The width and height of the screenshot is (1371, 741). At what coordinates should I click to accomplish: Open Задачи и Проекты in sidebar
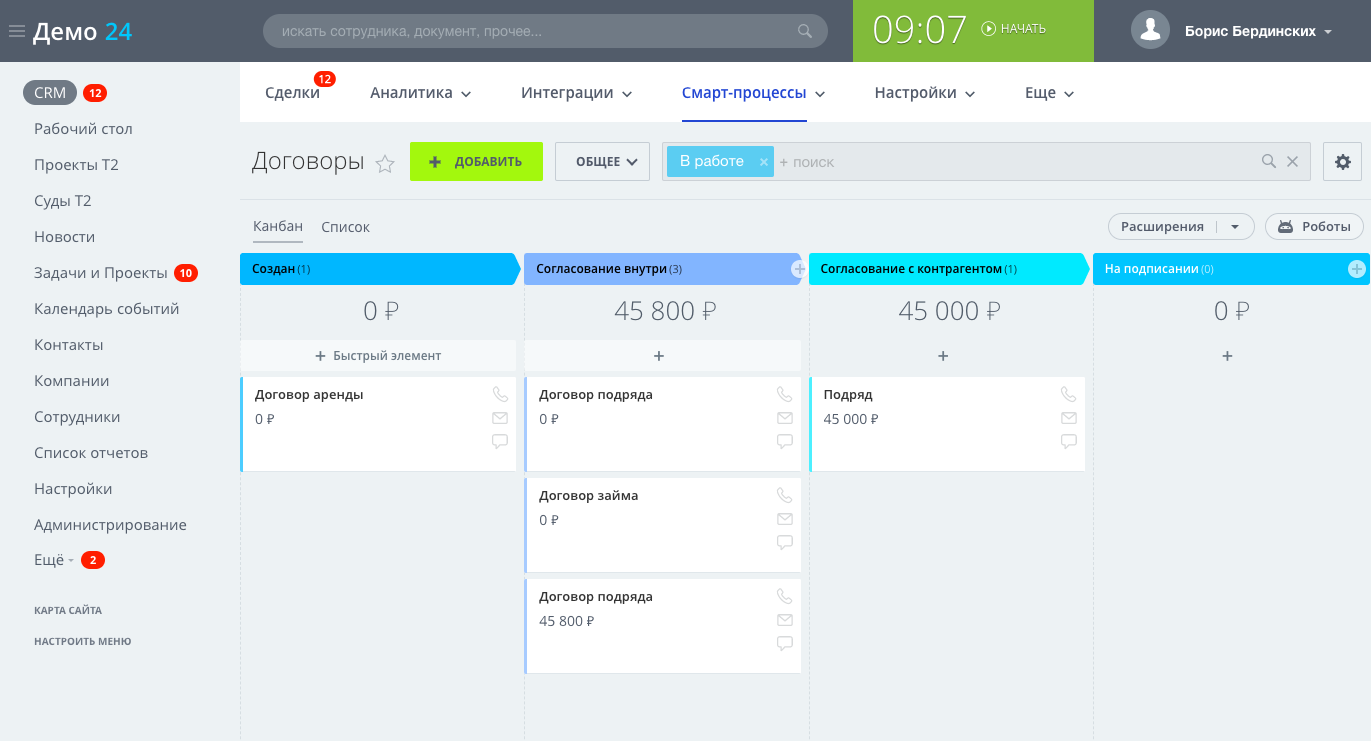point(101,273)
